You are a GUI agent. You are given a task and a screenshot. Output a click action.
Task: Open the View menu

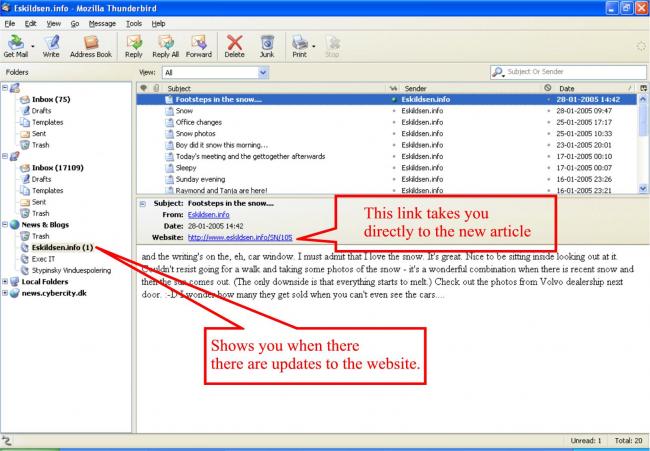coord(53,24)
